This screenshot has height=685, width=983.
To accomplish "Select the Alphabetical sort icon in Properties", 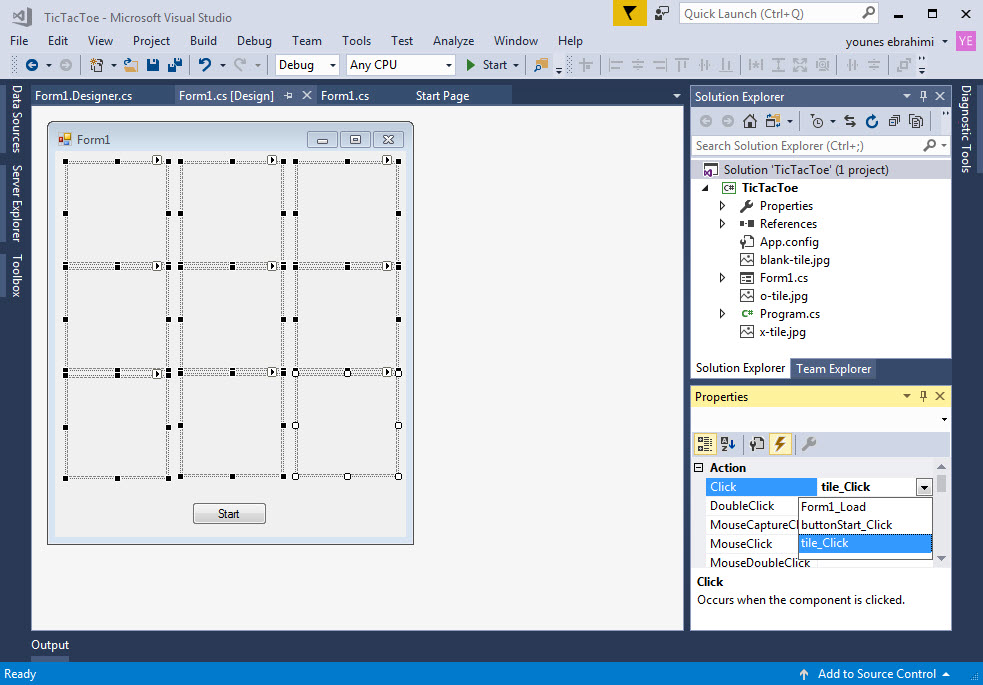I will point(728,445).
